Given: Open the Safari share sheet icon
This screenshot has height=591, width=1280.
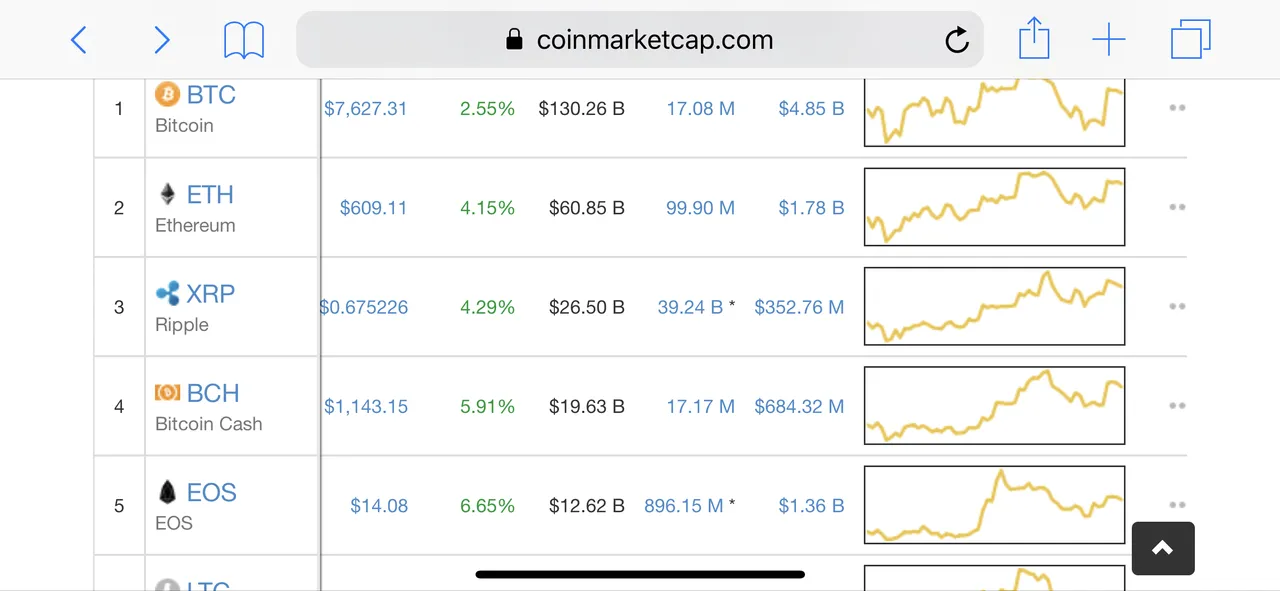Looking at the screenshot, I should [1034, 39].
